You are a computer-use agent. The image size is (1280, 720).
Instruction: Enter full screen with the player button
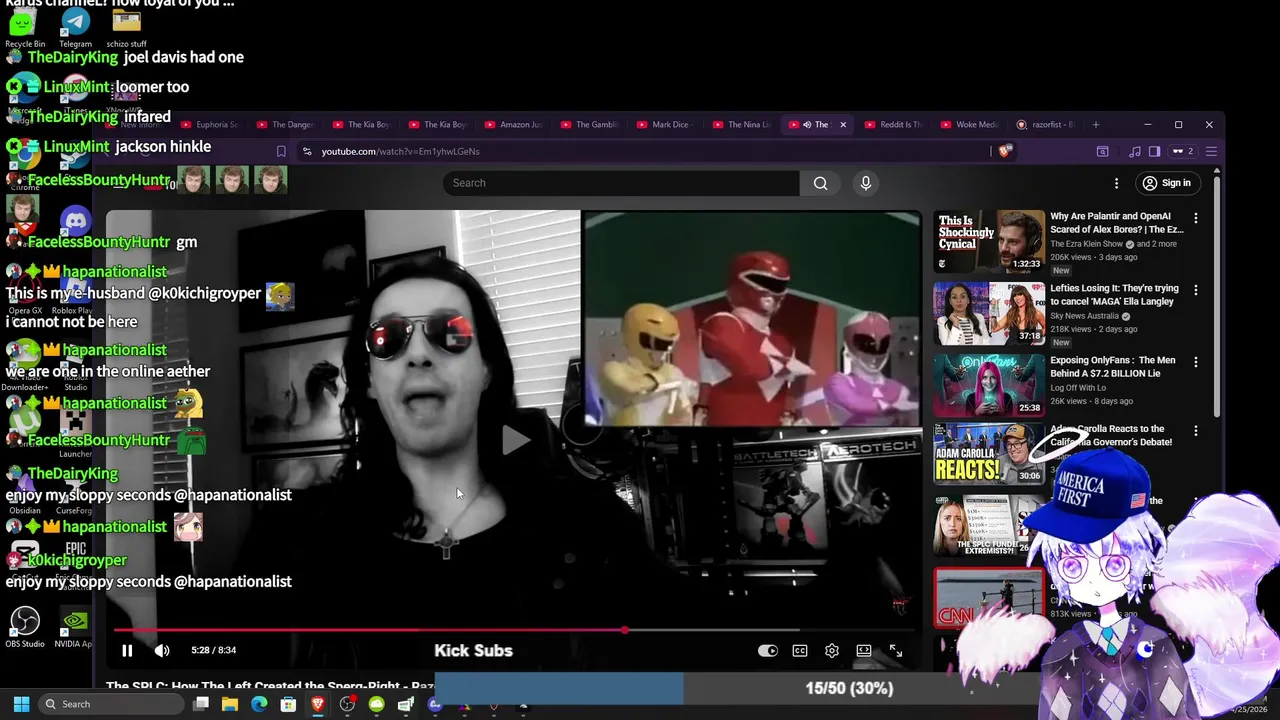[896, 650]
